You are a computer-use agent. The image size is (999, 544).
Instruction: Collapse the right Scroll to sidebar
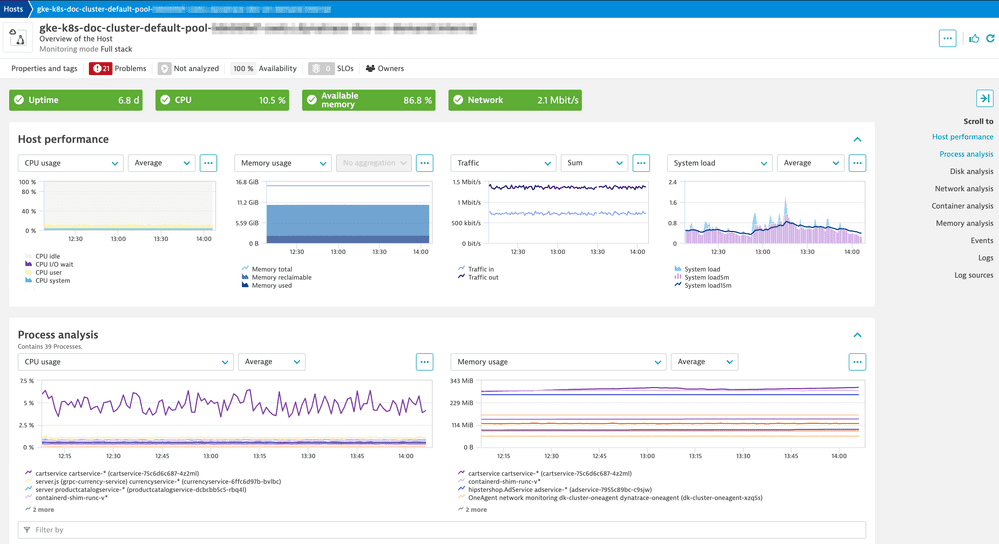click(984, 98)
